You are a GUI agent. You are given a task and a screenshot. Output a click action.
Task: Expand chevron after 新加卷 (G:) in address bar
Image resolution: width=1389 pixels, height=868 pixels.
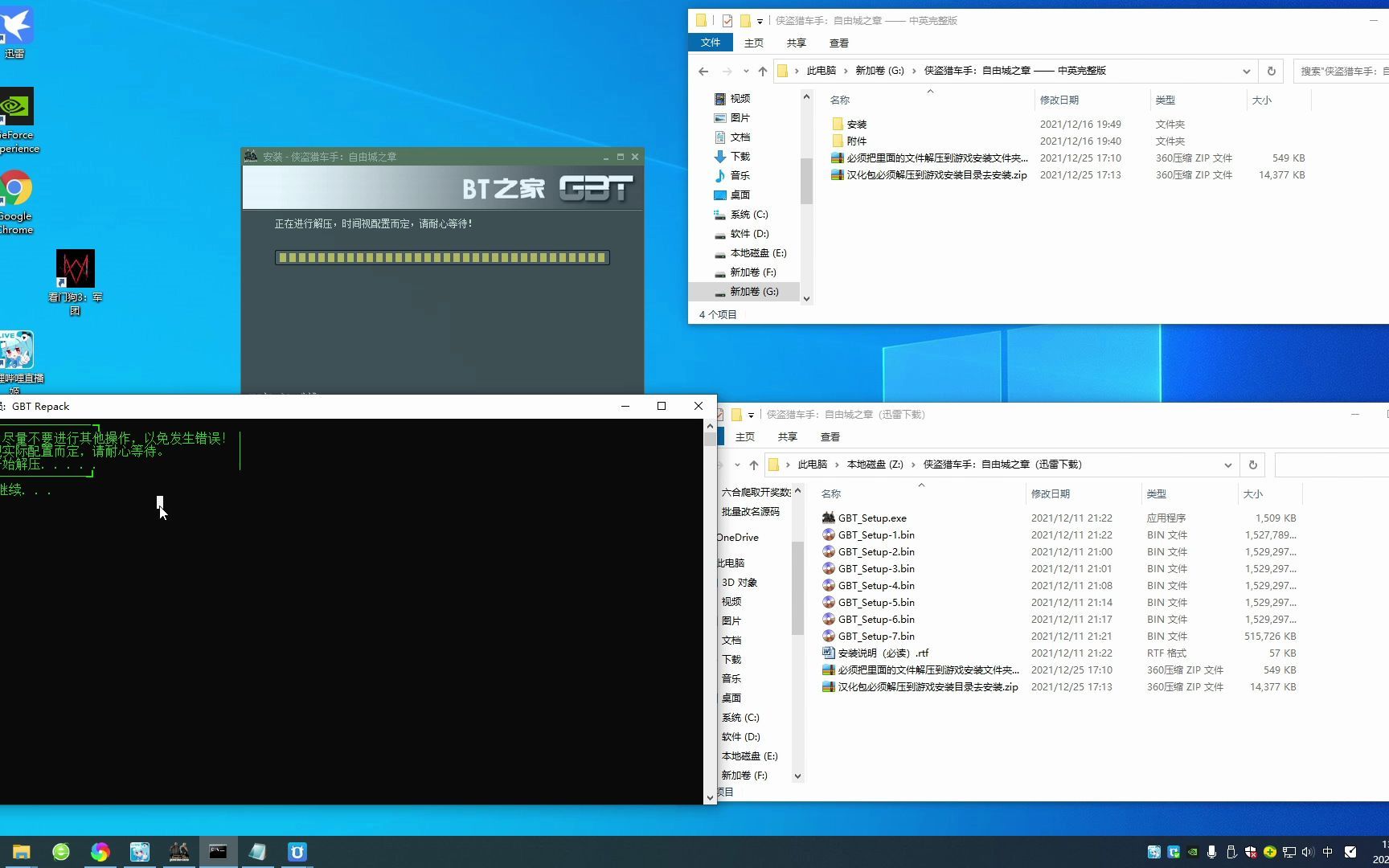914,71
